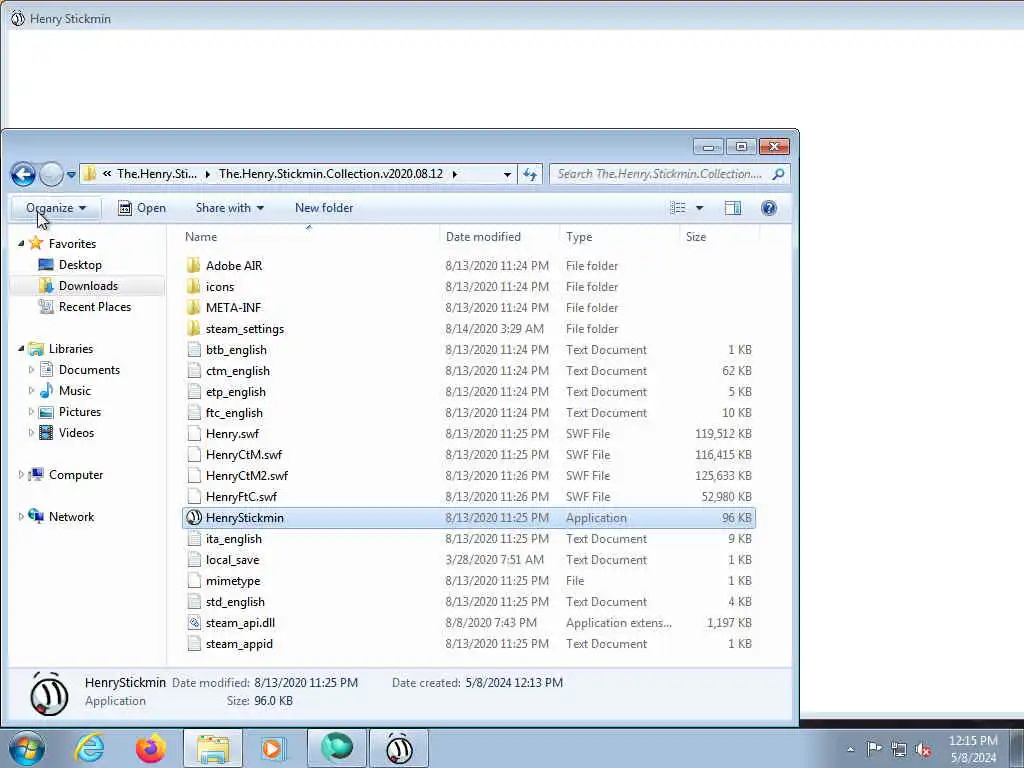This screenshot has height=768, width=1024.
Task: Click New folder button
Action: (x=324, y=208)
